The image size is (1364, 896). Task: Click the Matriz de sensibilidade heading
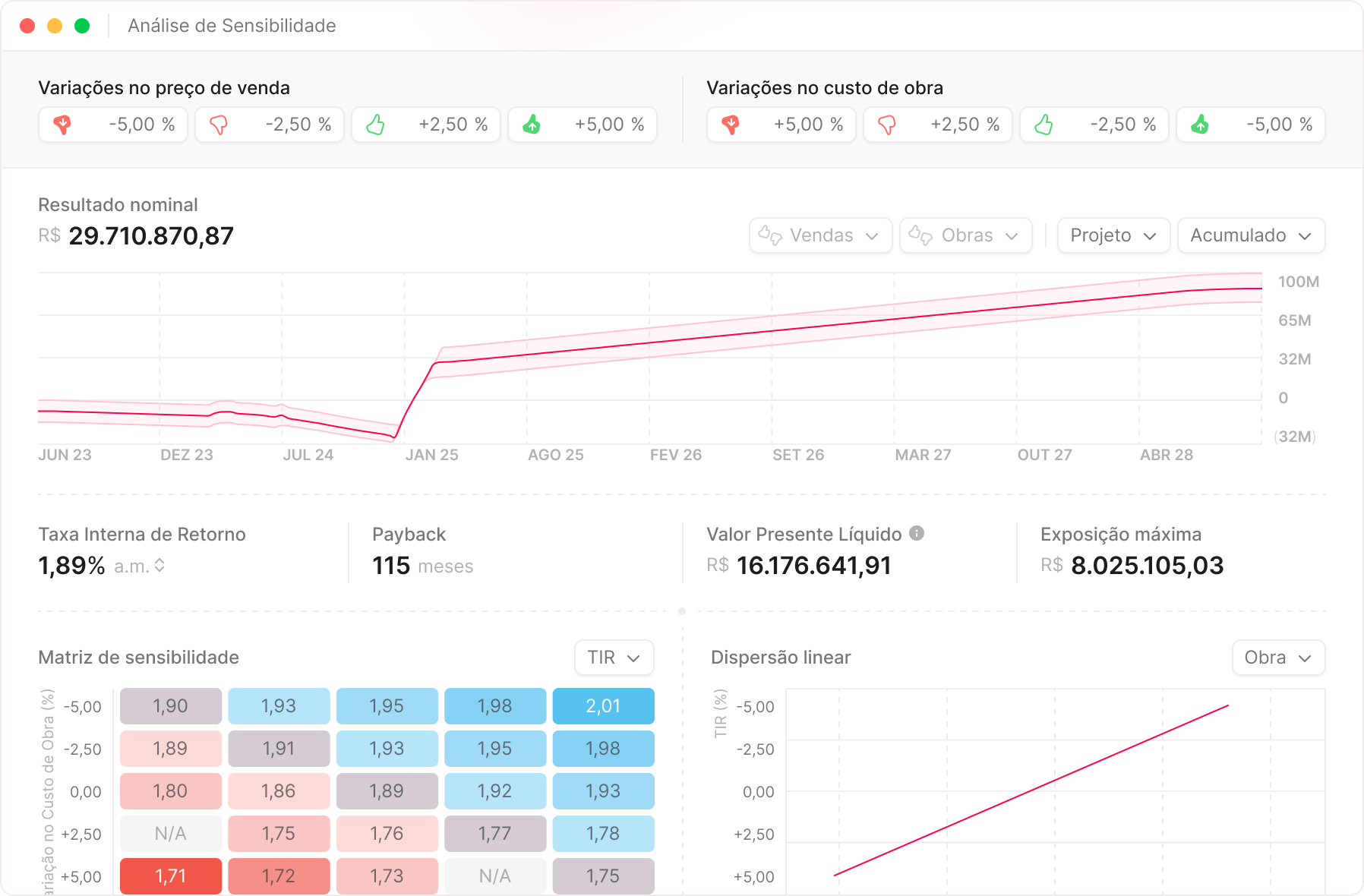(139, 658)
